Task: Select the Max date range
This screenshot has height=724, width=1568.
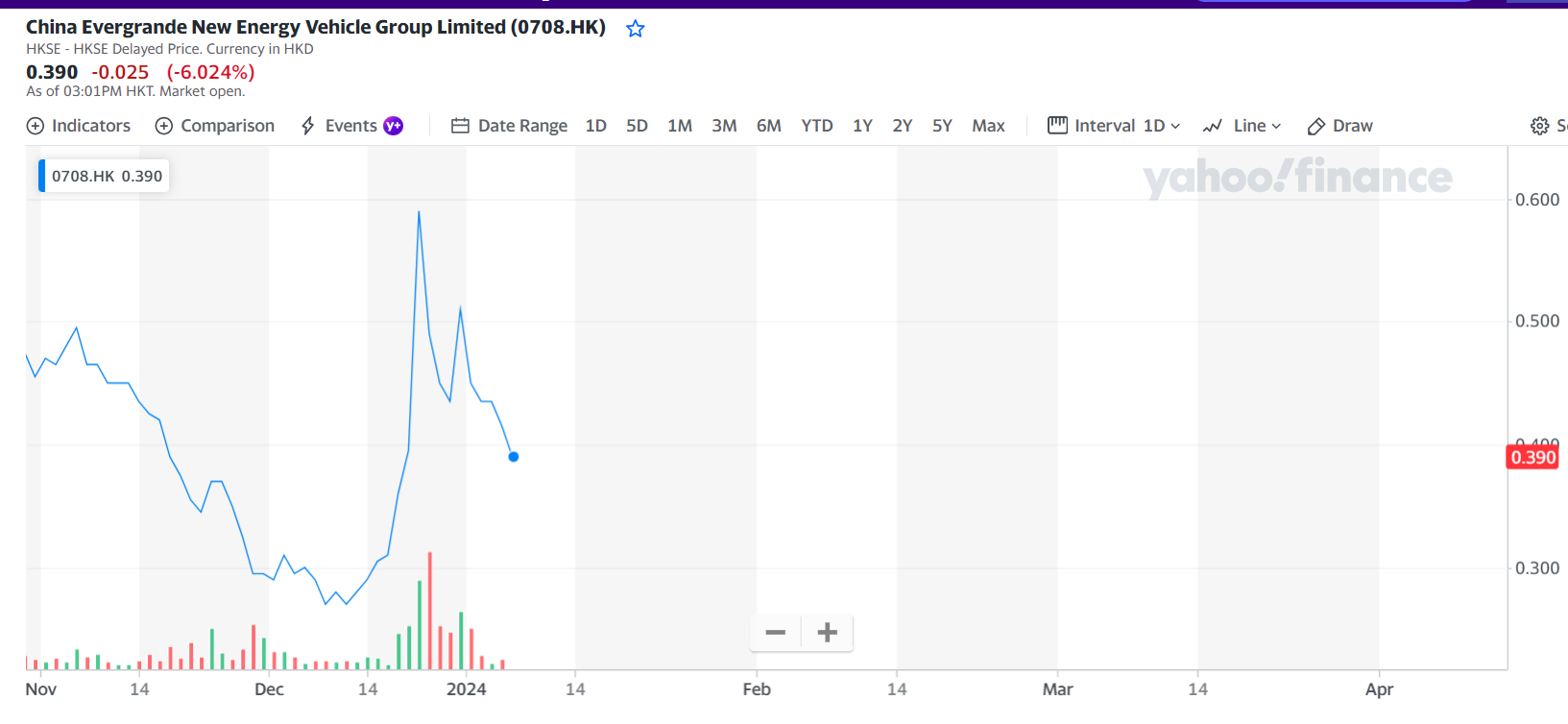Action: [988, 126]
